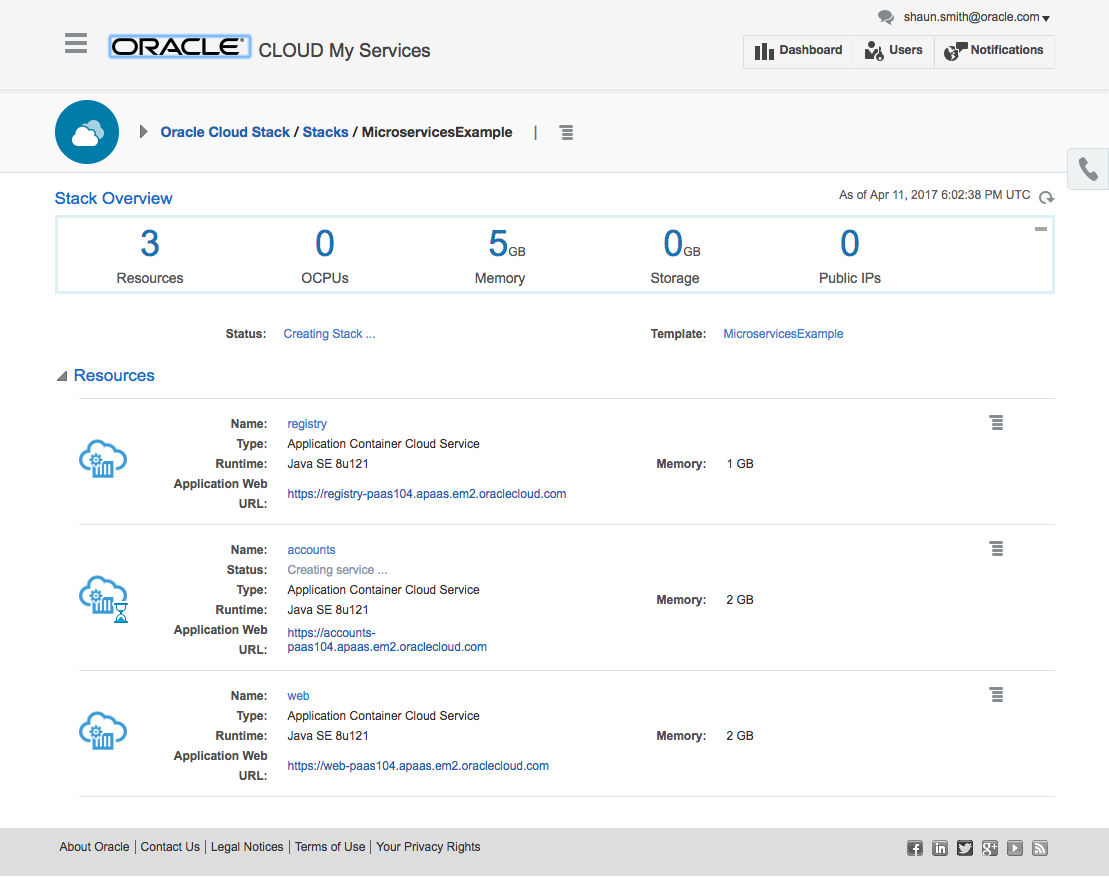The image size is (1109, 877).
Task: Click the Oracle logo
Action: [180, 47]
